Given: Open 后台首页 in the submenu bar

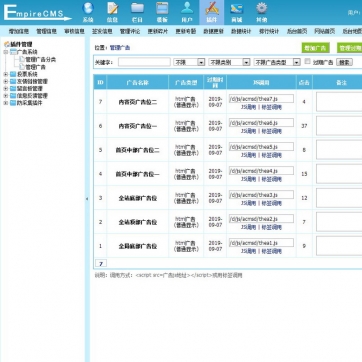Looking at the screenshot, I should point(297,31).
